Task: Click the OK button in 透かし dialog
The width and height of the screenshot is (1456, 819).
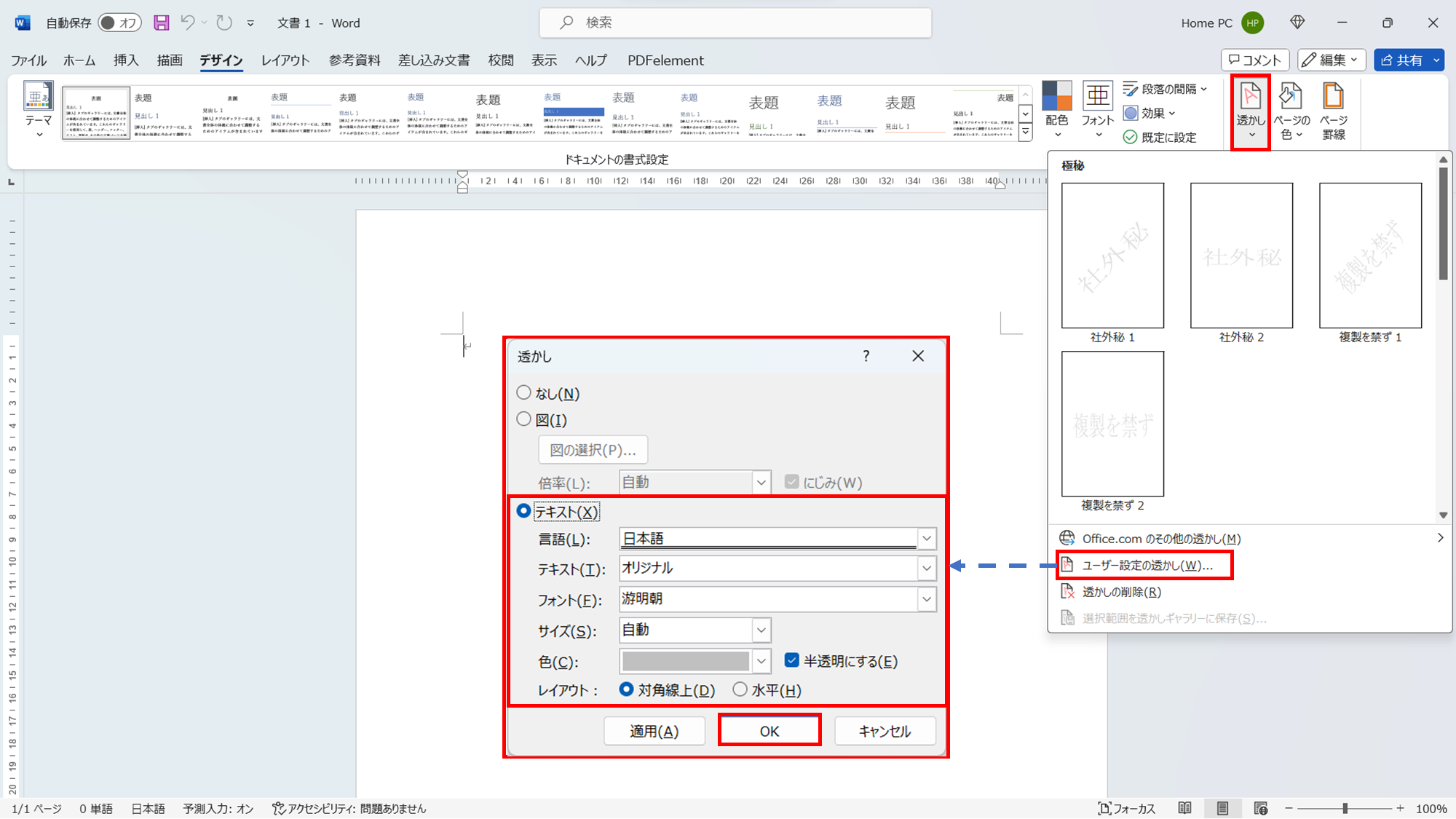Action: [769, 731]
